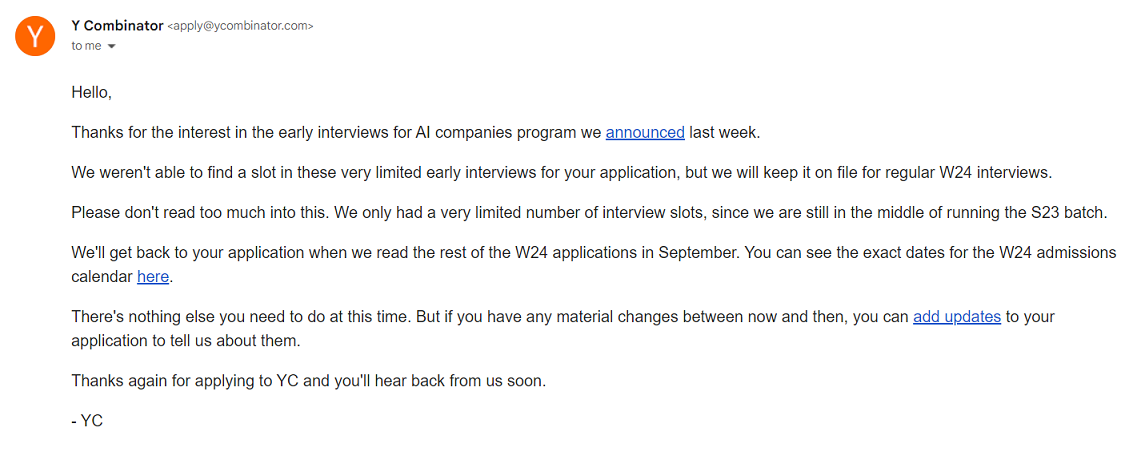Open the "here" admissions calendar link
Screen dimensions: 1141x468
(x=153, y=276)
